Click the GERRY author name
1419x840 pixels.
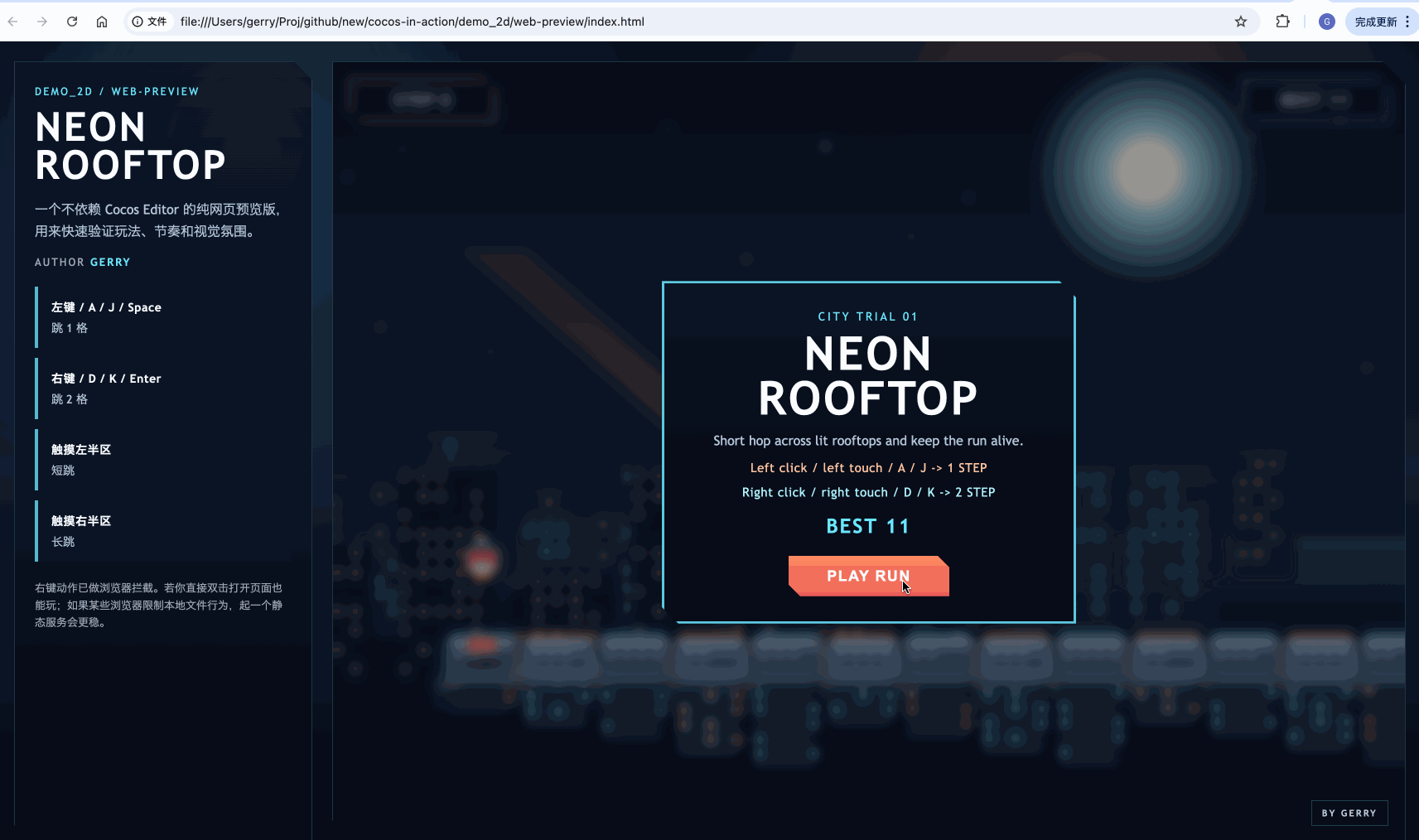tap(110, 262)
